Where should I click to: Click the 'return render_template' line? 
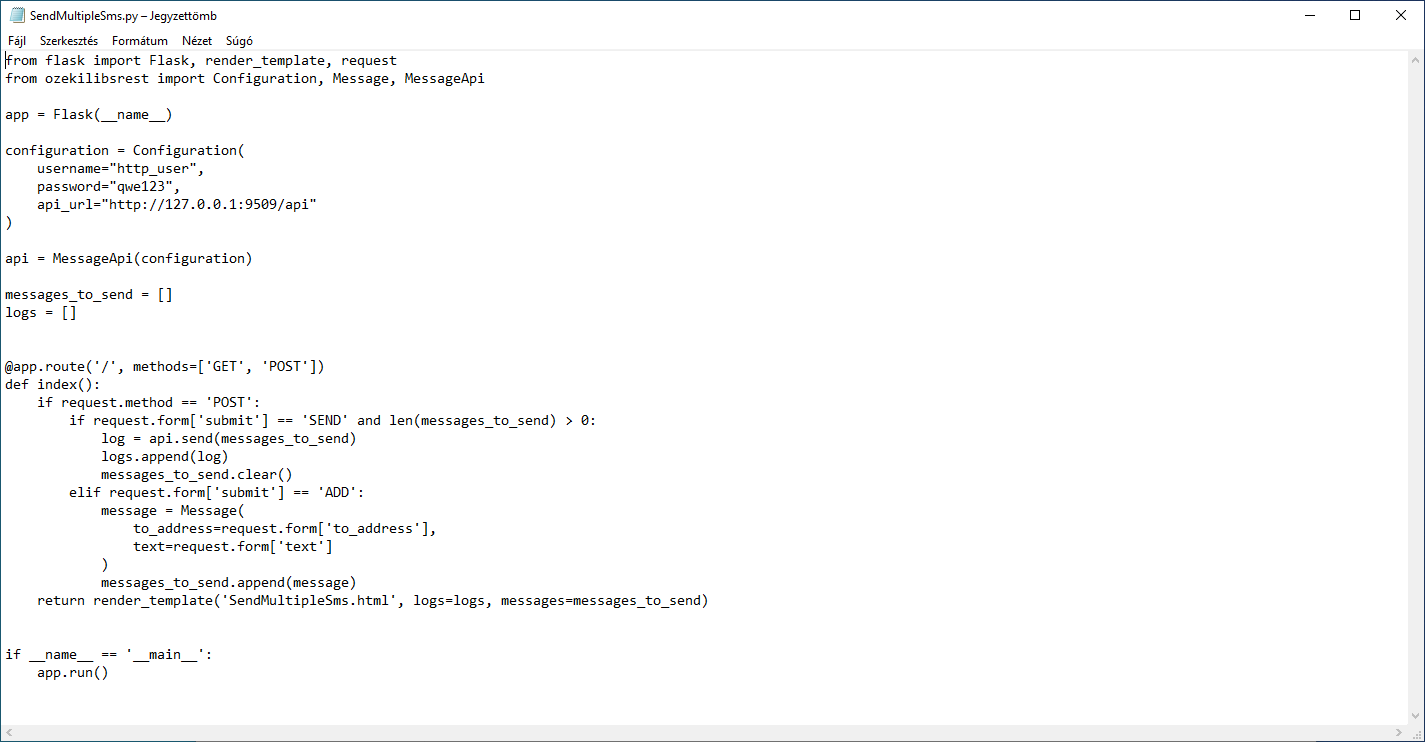point(373,600)
